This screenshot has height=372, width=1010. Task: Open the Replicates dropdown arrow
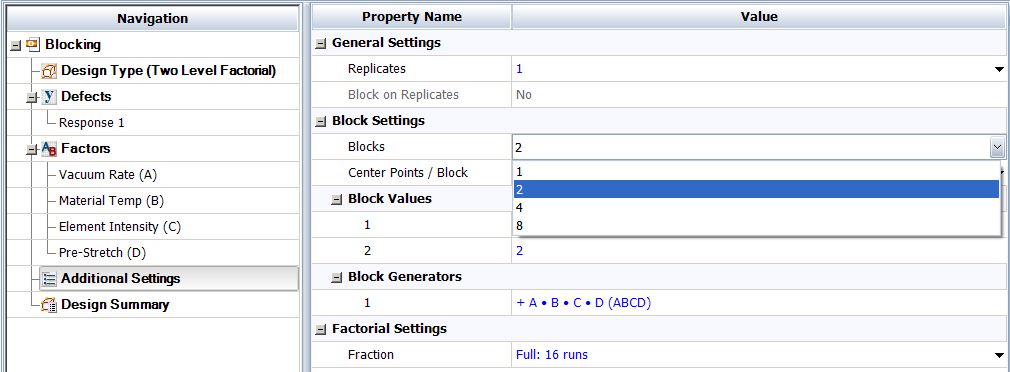[x=999, y=69]
